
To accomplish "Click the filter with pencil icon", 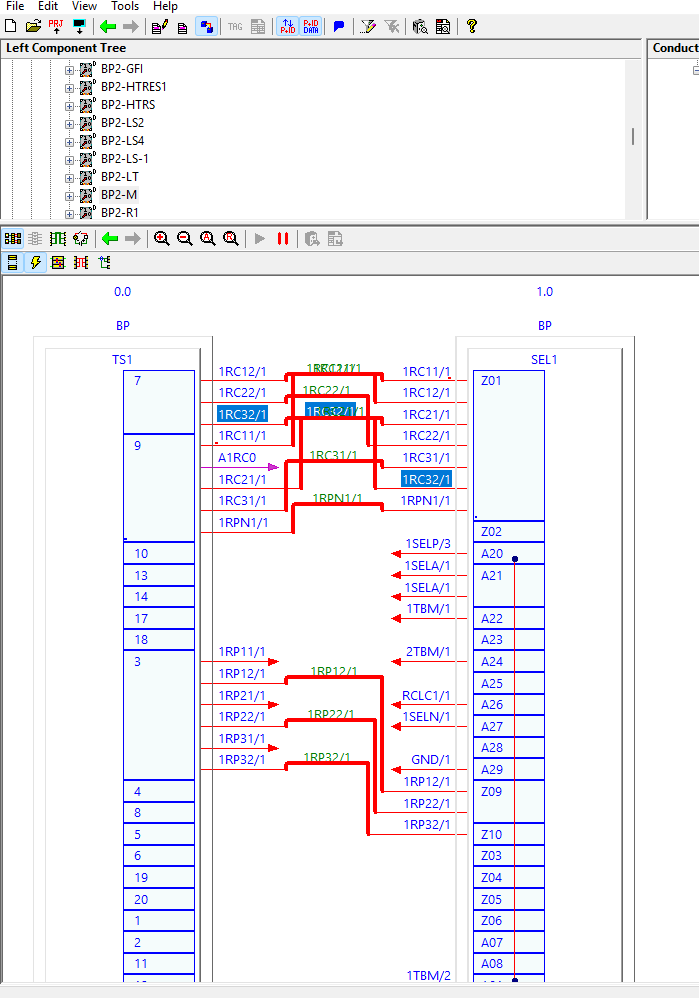I will (368, 26).
